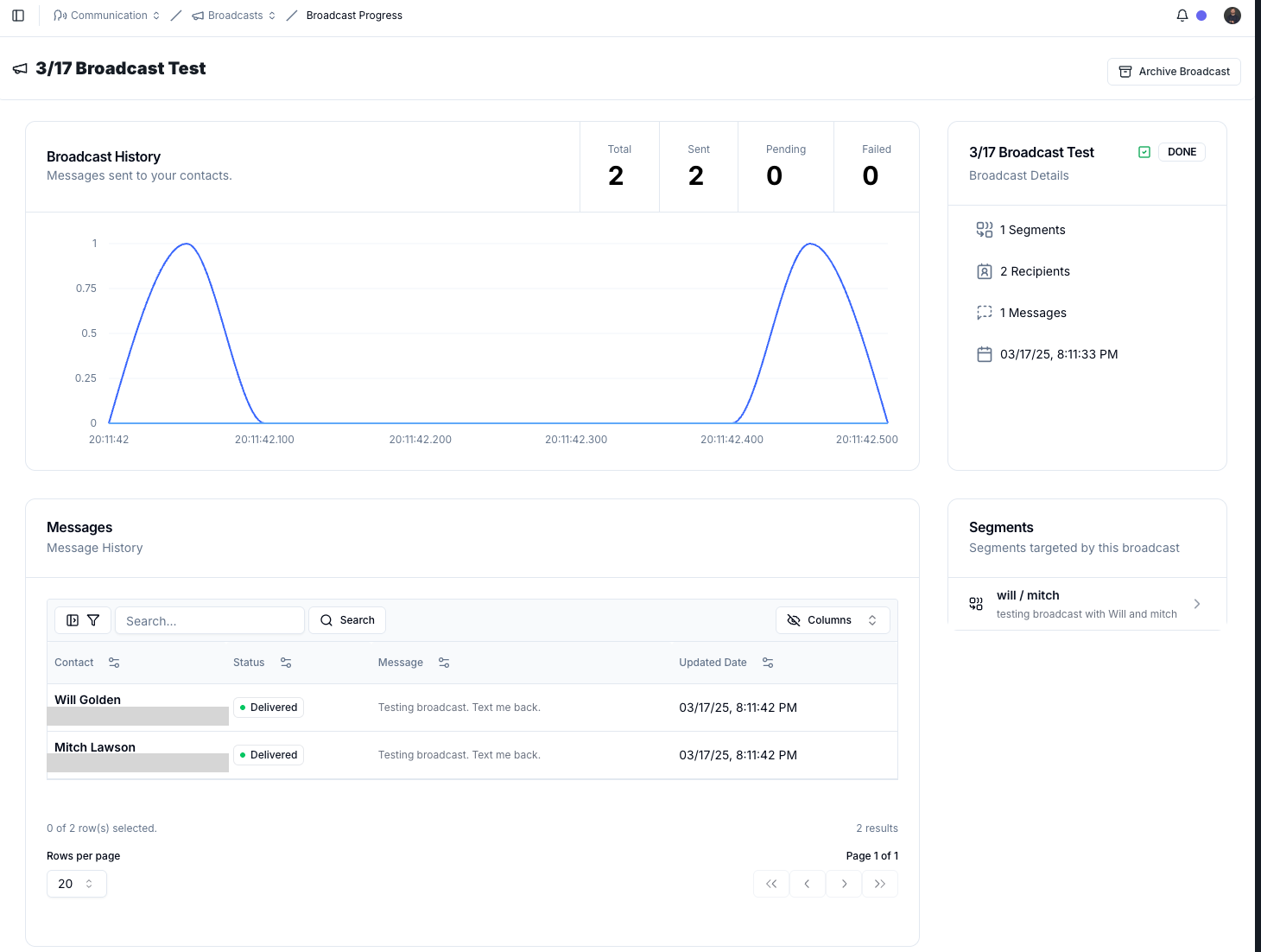Open the will / mitch segment

click(x=1087, y=604)
